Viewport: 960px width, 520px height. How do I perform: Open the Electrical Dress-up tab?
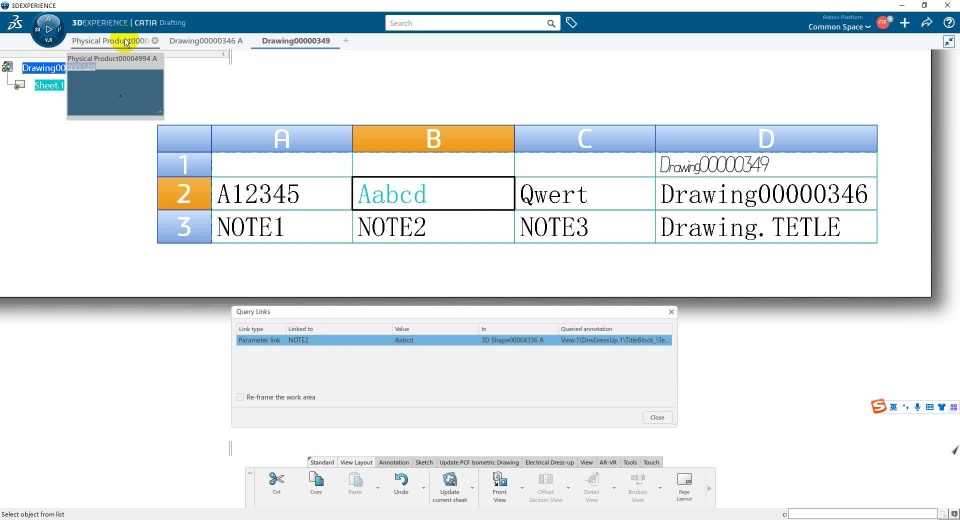coord(550,462)
